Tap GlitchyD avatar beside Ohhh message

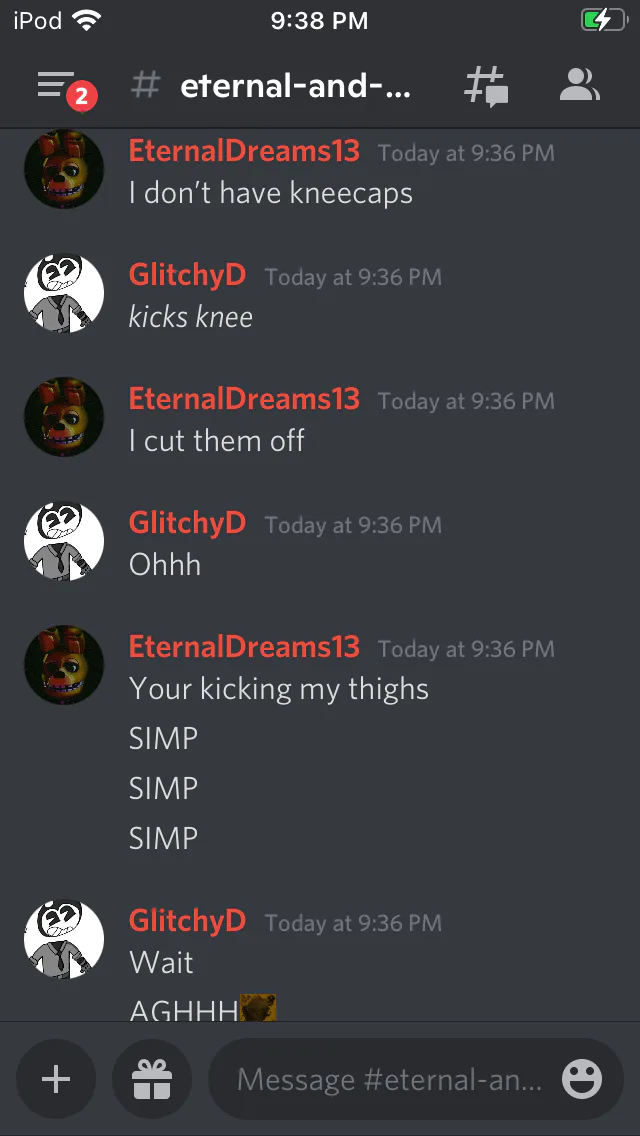(x=64, y=541)
